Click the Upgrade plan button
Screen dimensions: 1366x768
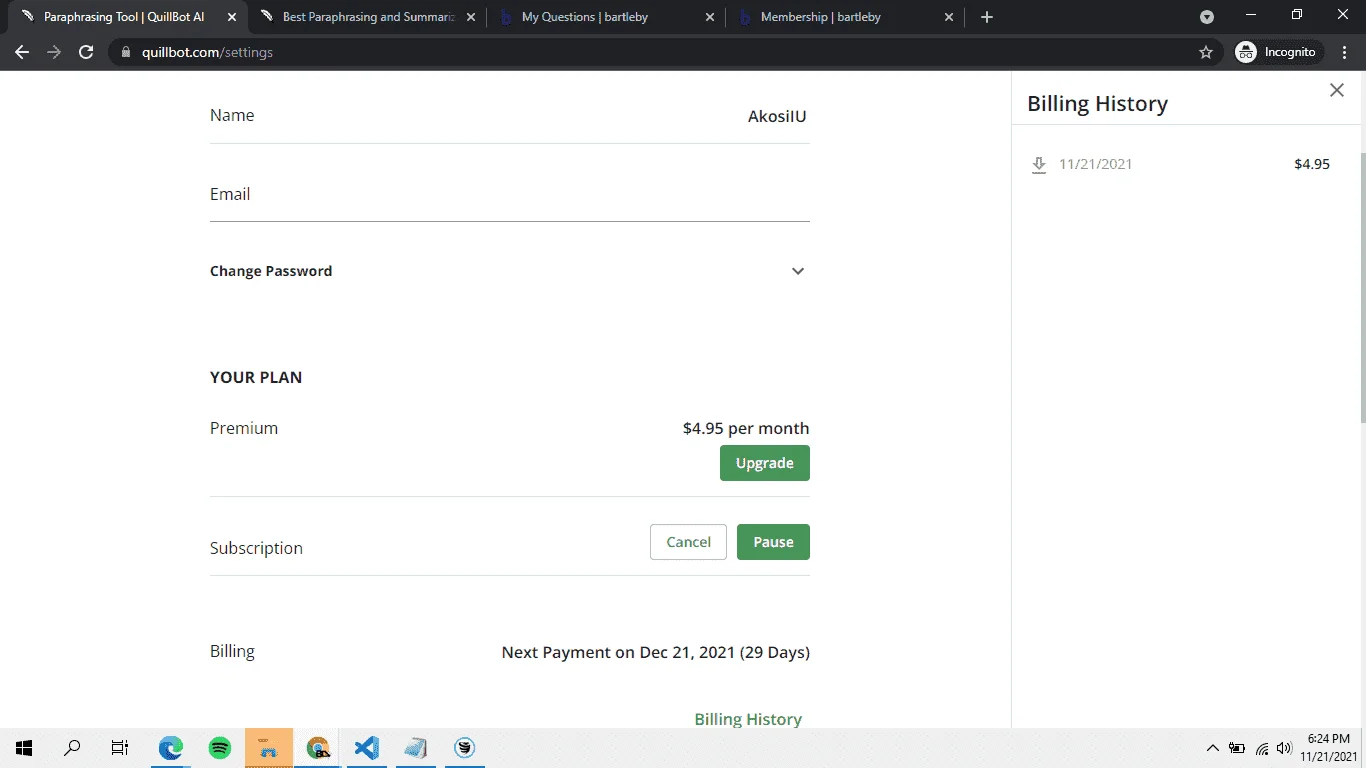click(764, 463)
